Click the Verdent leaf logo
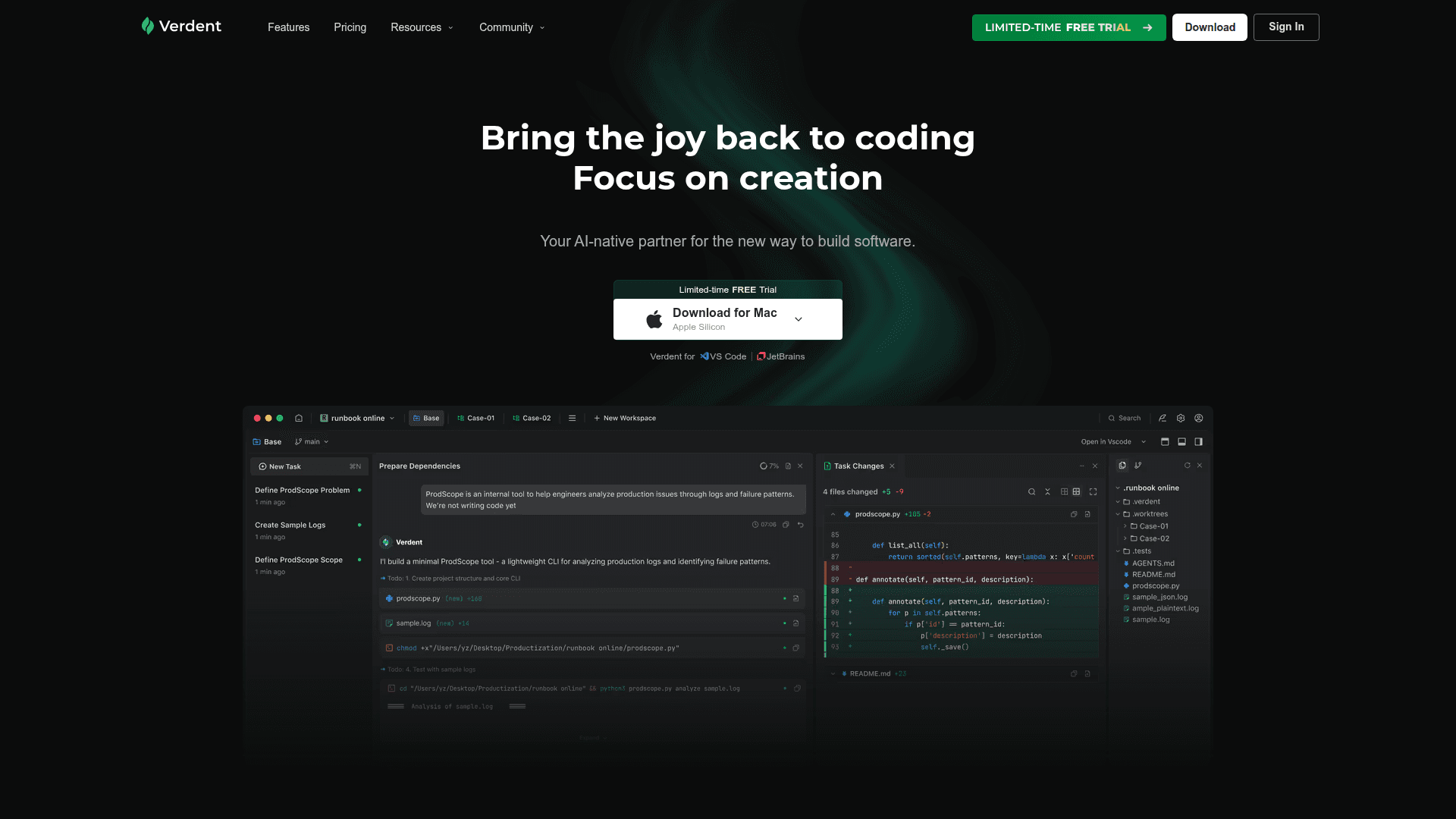The image size is (1456, 819). (x=148, y=27)
